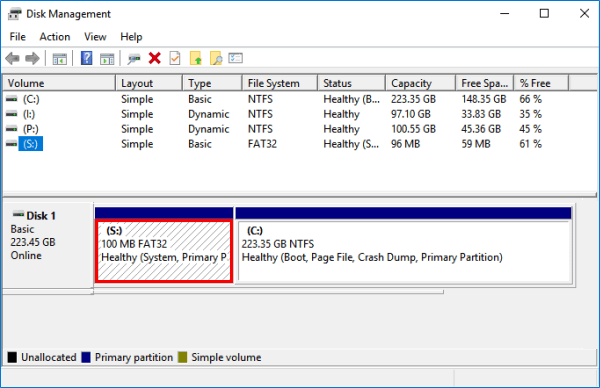Toggle the Show/Hide Action Pane icon
Viewport: 600px width, 388px height.
[x=107, y=59]
